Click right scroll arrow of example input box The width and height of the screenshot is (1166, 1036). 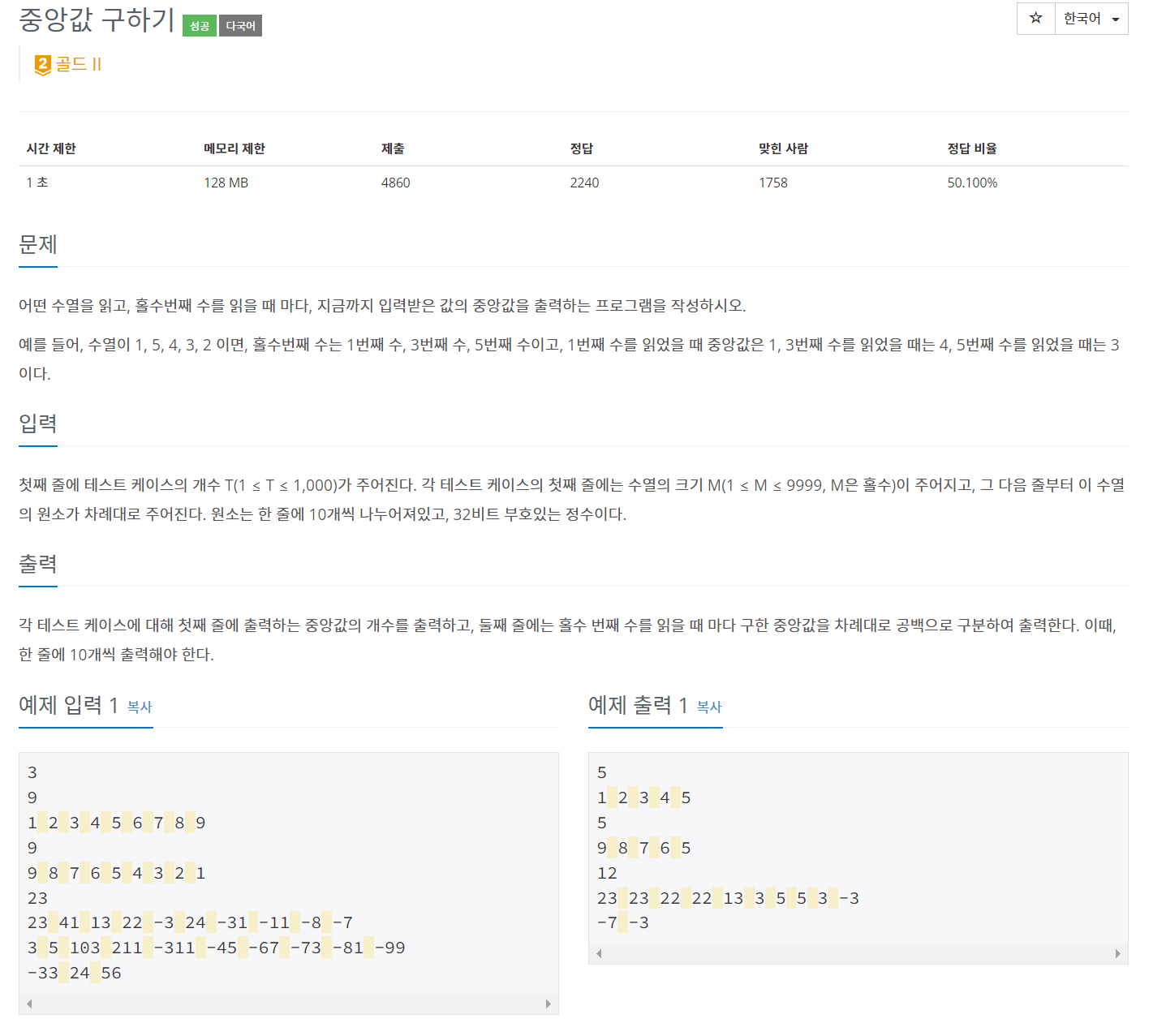pyautogui.click(x=549, y=1004)
